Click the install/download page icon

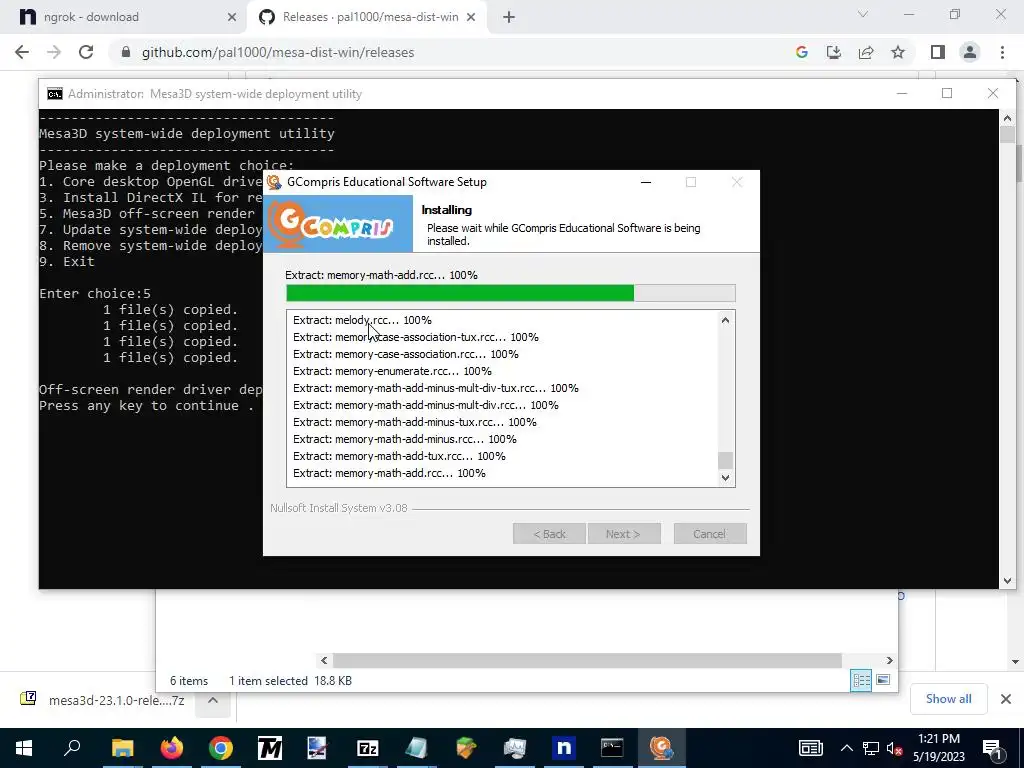pos(834,52)
